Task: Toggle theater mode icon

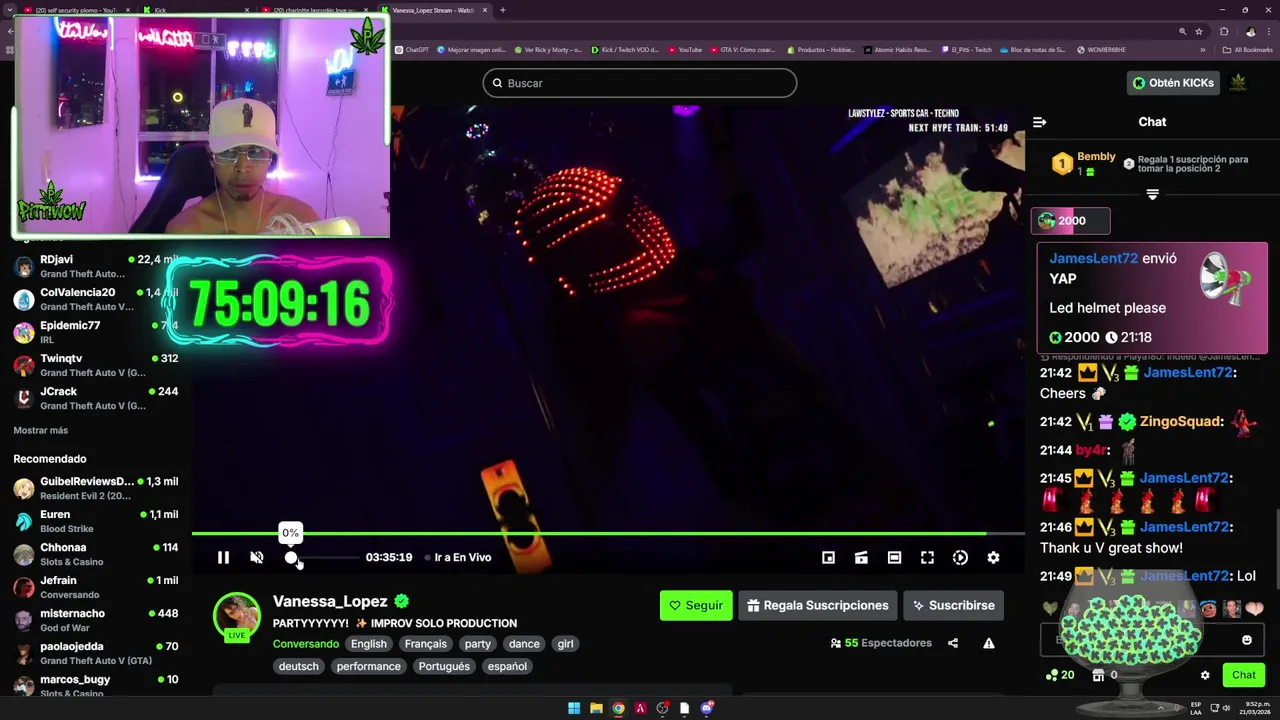Action: (894, 558)
